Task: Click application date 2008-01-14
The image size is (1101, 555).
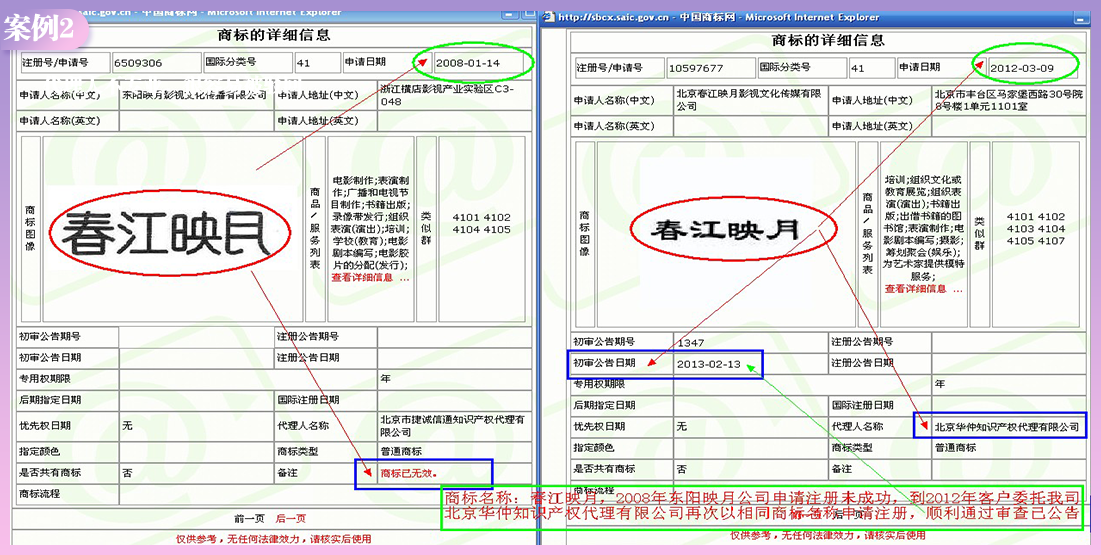Action: [468, 63]
